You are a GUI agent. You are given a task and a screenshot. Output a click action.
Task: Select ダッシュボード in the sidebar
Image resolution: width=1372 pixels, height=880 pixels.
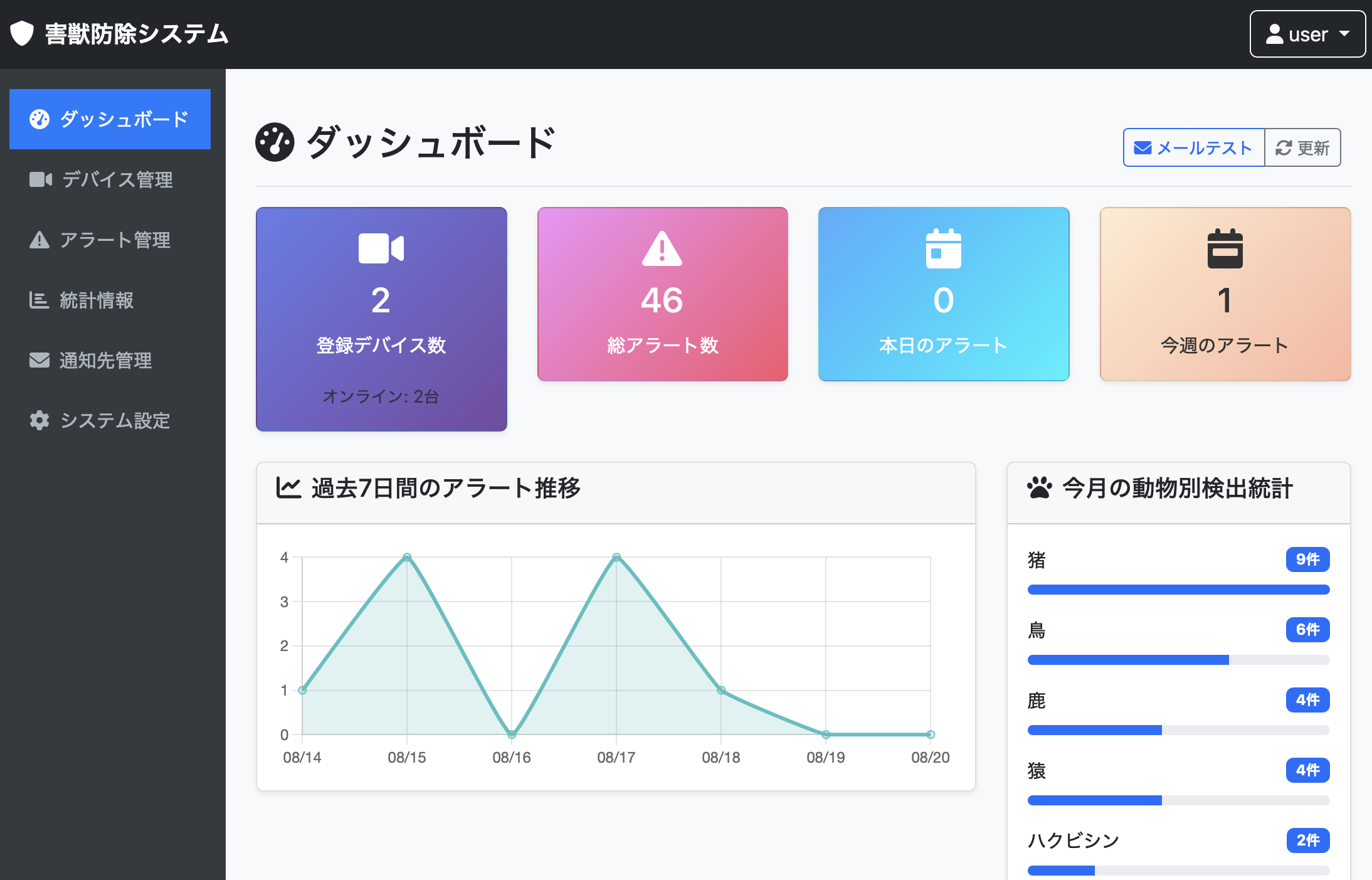110,119
